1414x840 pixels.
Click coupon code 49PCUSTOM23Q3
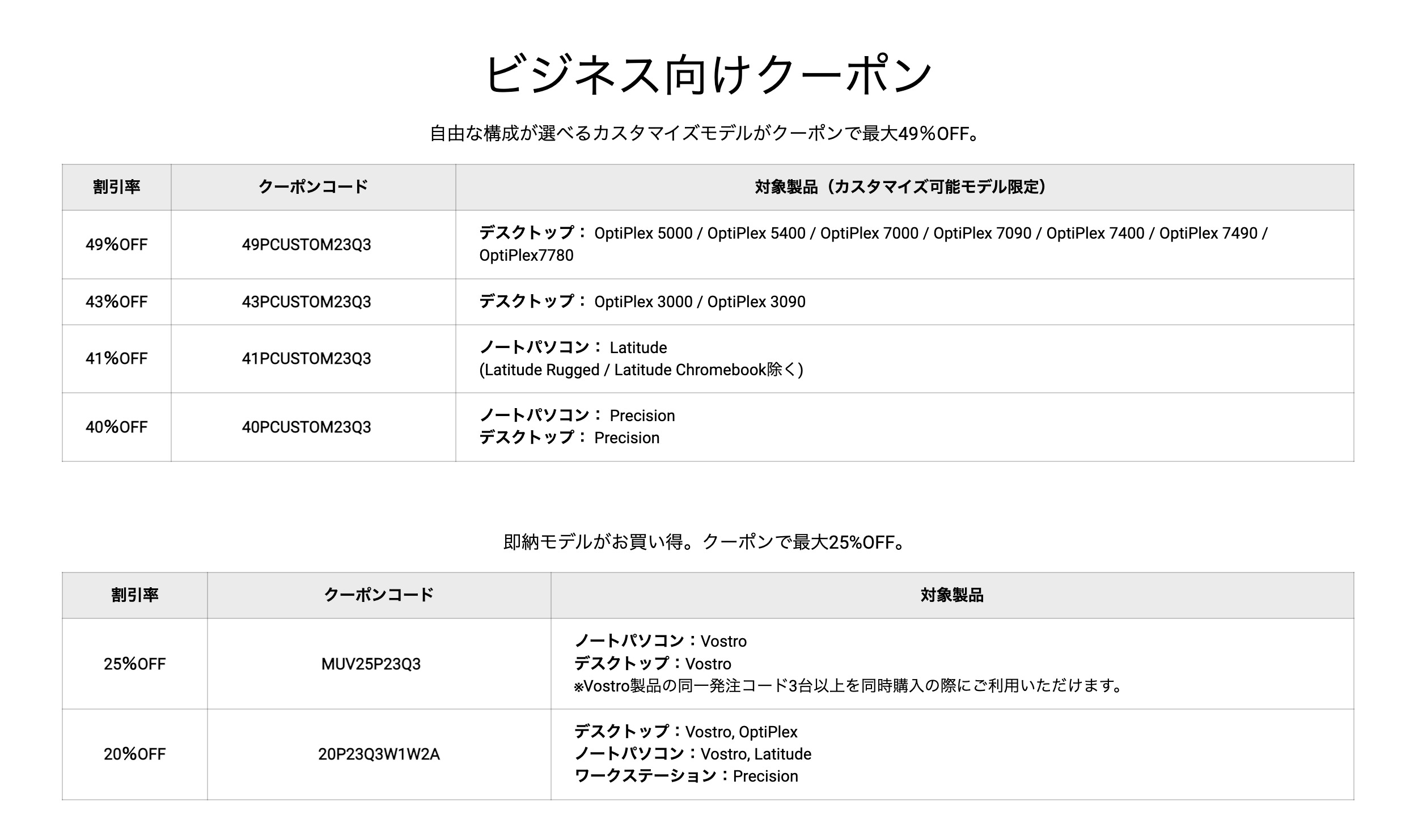(x=306, y=245)
